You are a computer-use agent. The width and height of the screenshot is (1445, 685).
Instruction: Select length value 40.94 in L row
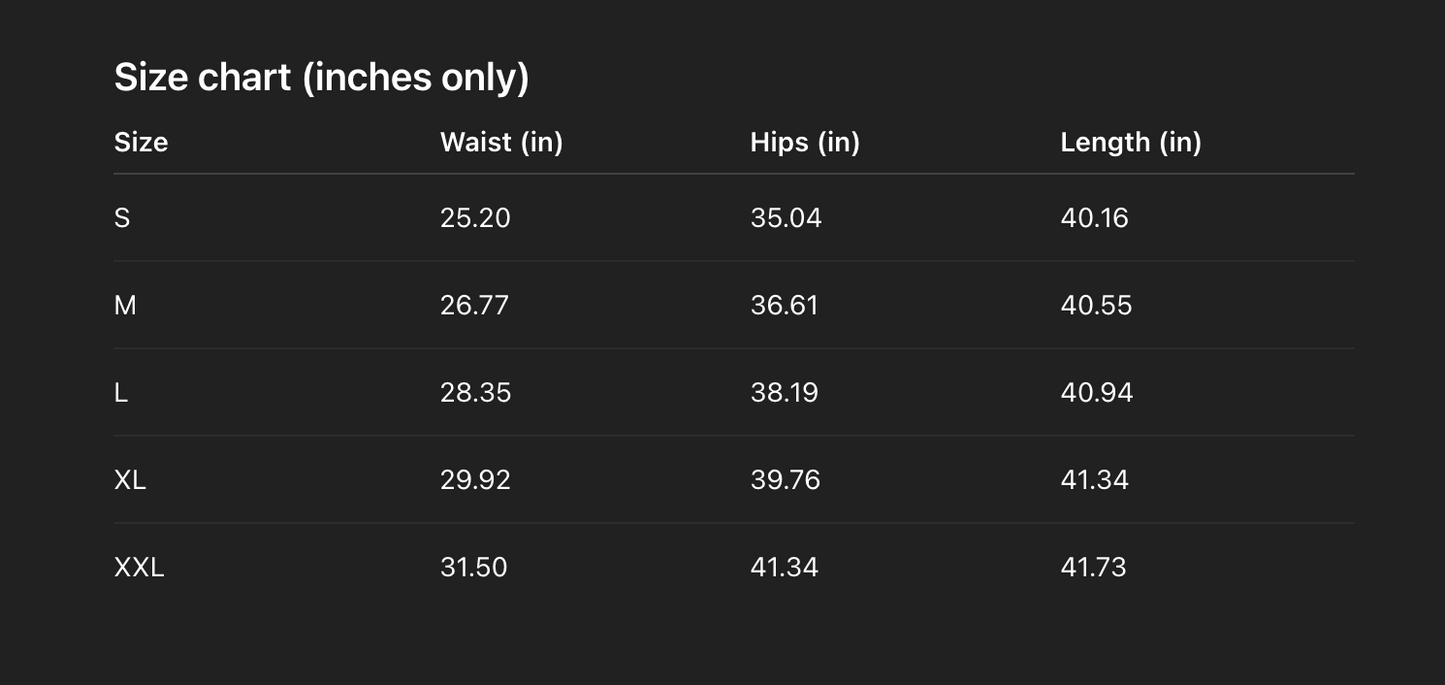pyautogui.click(x=1096, y=392)
